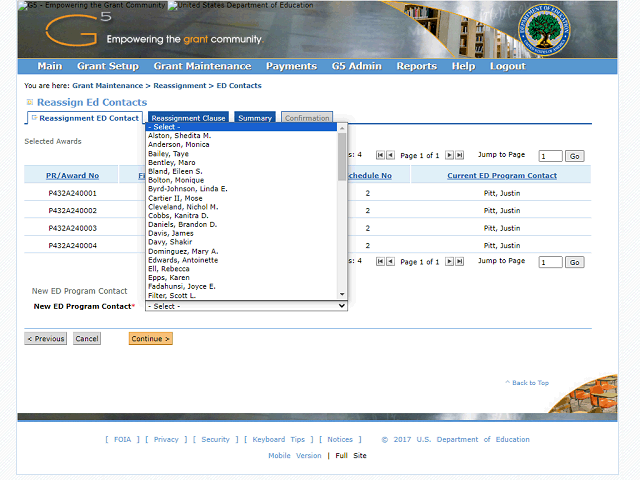Open the Payments menu
The width and height of the screenshot is (640, 480).
291,66
